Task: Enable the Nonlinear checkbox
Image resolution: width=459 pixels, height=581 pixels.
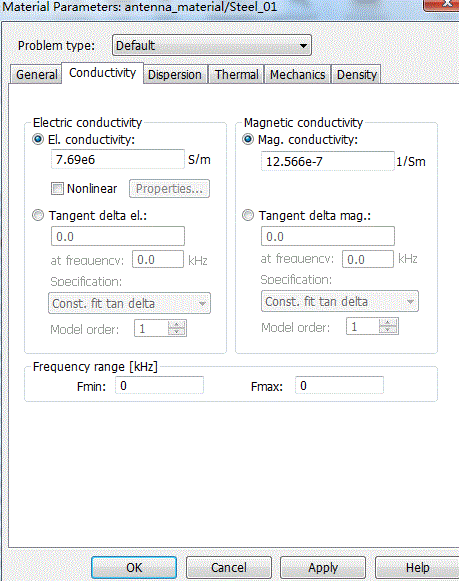Action: coord(57,189)
